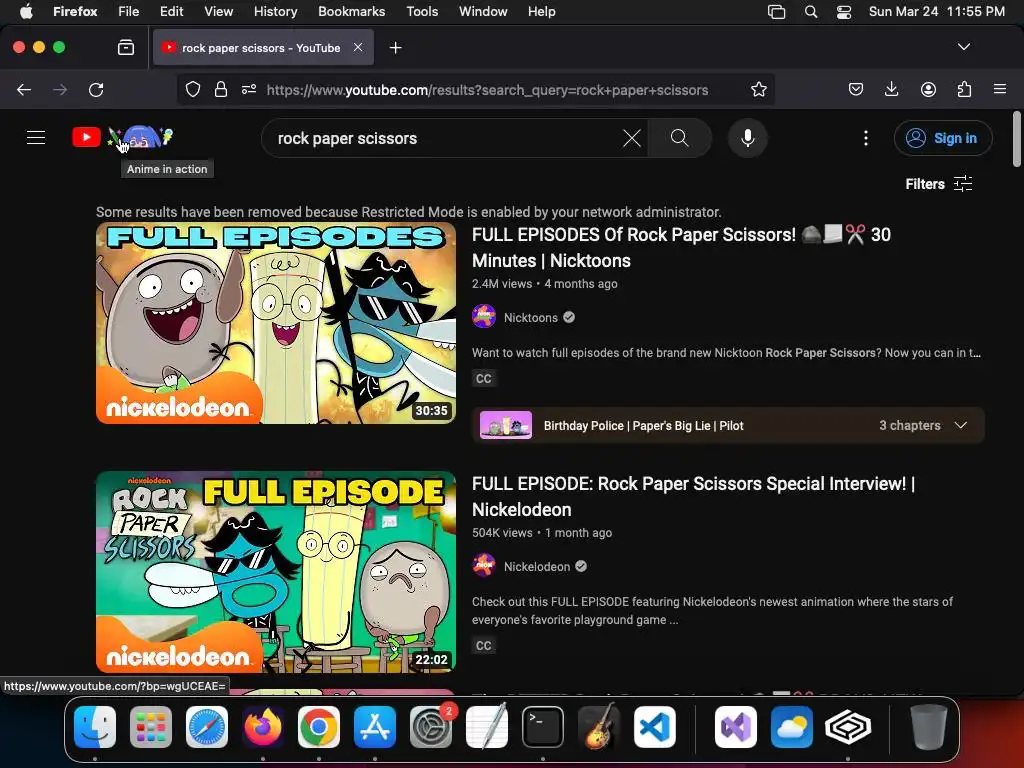1024x768 pixels.
Task: Save to Pocket icon
Action: tap(856, 89)
